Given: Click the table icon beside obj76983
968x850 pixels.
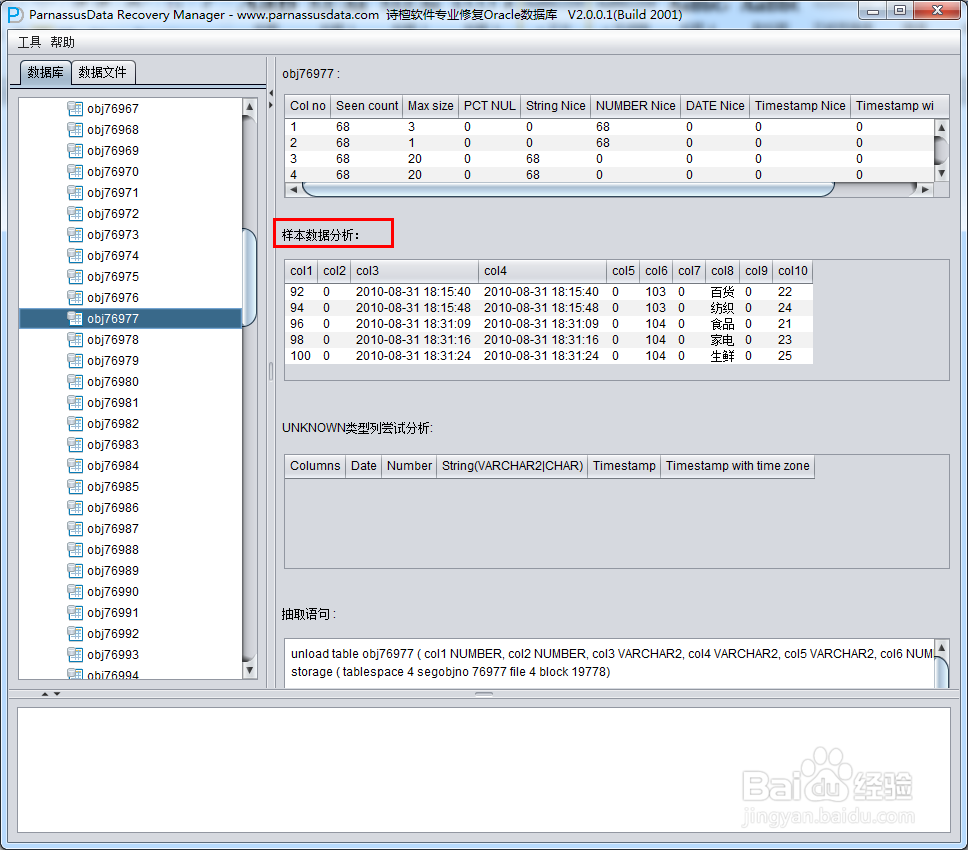Looking at the screenshot, I should 75,444.
